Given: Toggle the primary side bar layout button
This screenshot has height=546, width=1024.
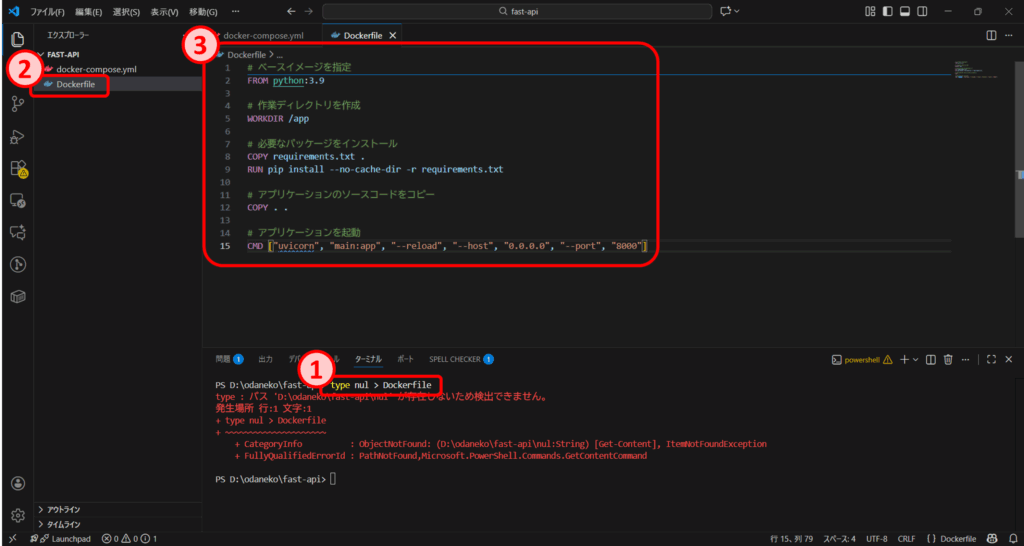Looking at the screenshot, I should 887,11.
